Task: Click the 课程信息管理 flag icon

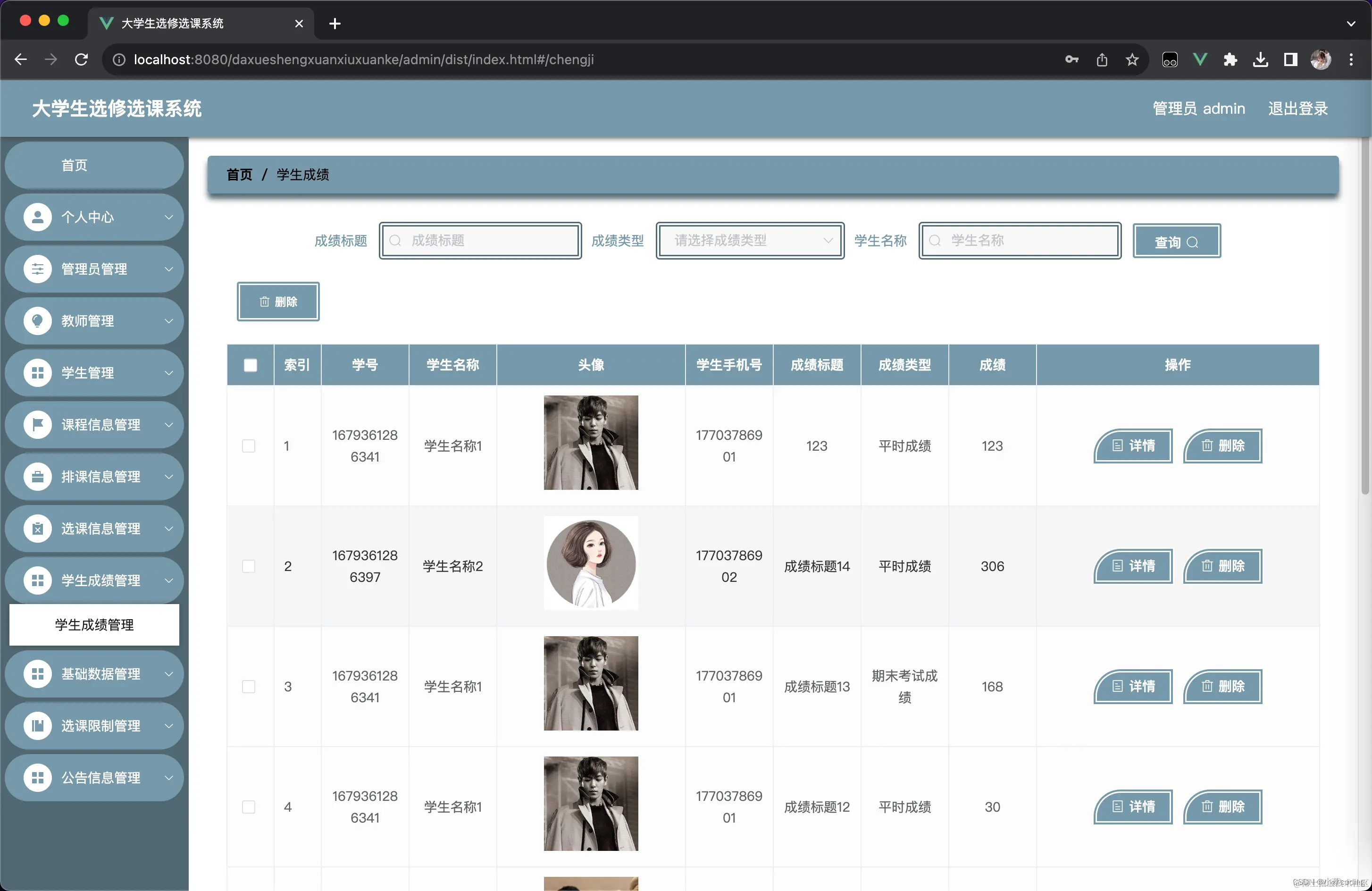Action: tap(37, 425)
